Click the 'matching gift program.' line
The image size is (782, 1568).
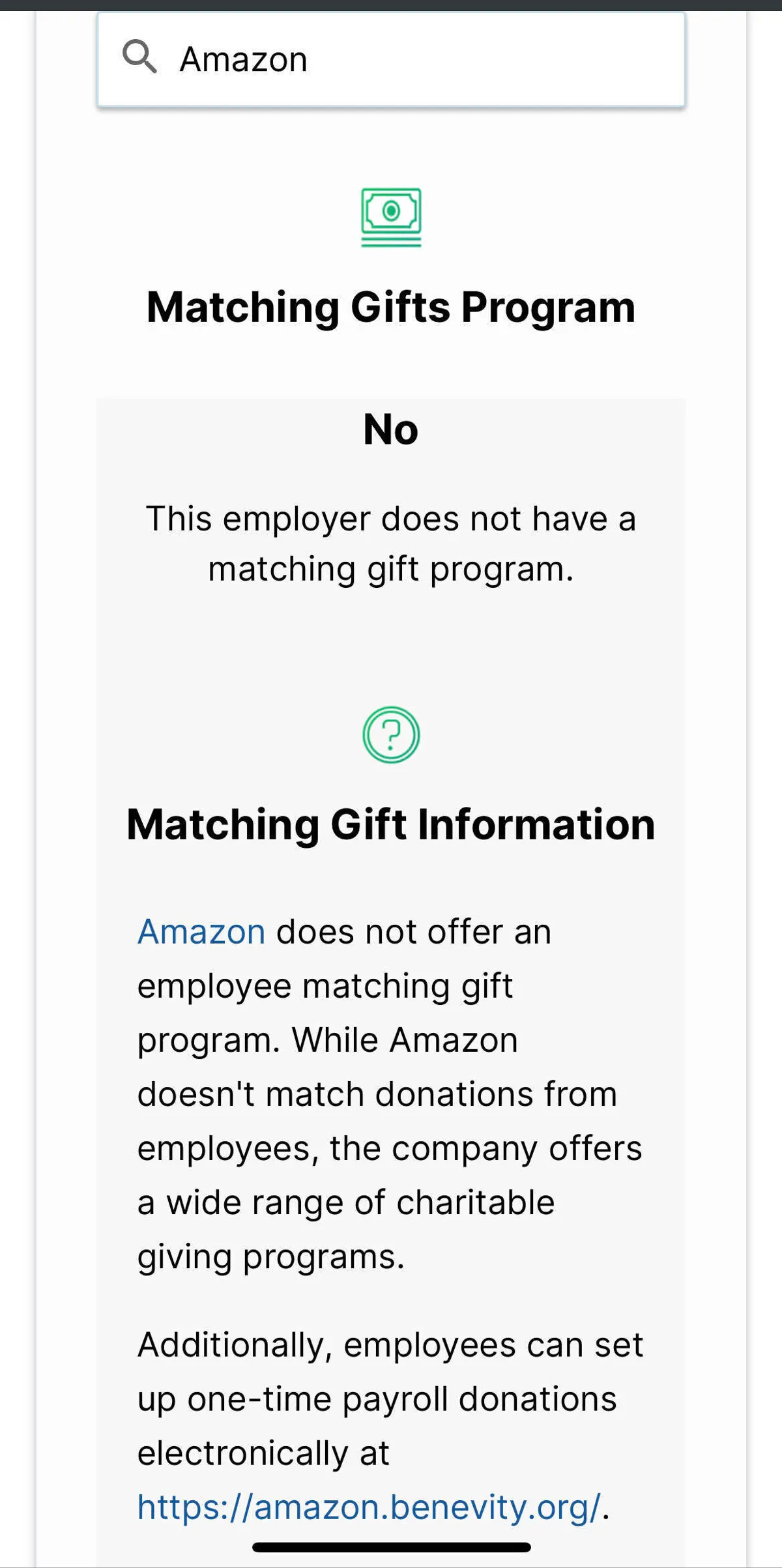(x=391, y=569)
